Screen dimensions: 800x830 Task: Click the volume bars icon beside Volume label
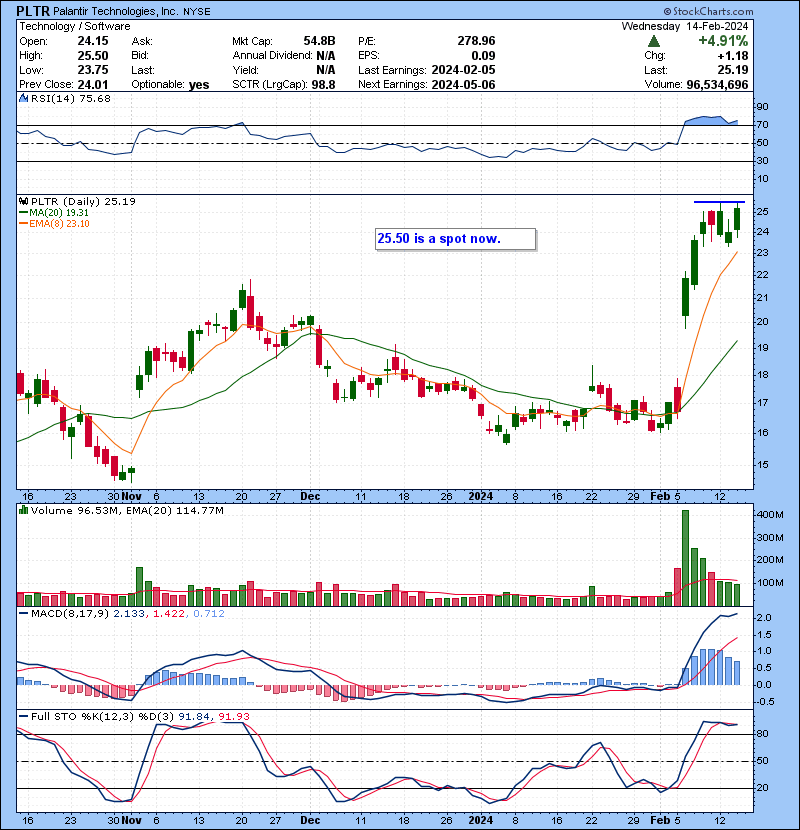pyautogui.click(x=23, y=510)
